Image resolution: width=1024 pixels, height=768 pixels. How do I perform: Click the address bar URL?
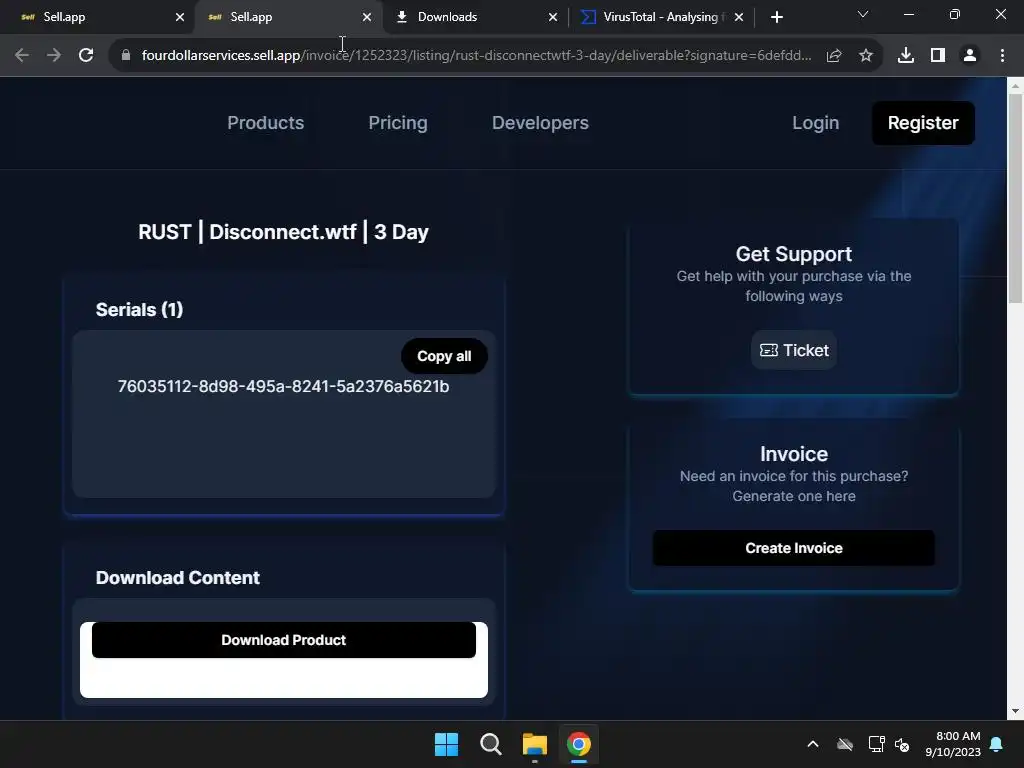point(476,56)
